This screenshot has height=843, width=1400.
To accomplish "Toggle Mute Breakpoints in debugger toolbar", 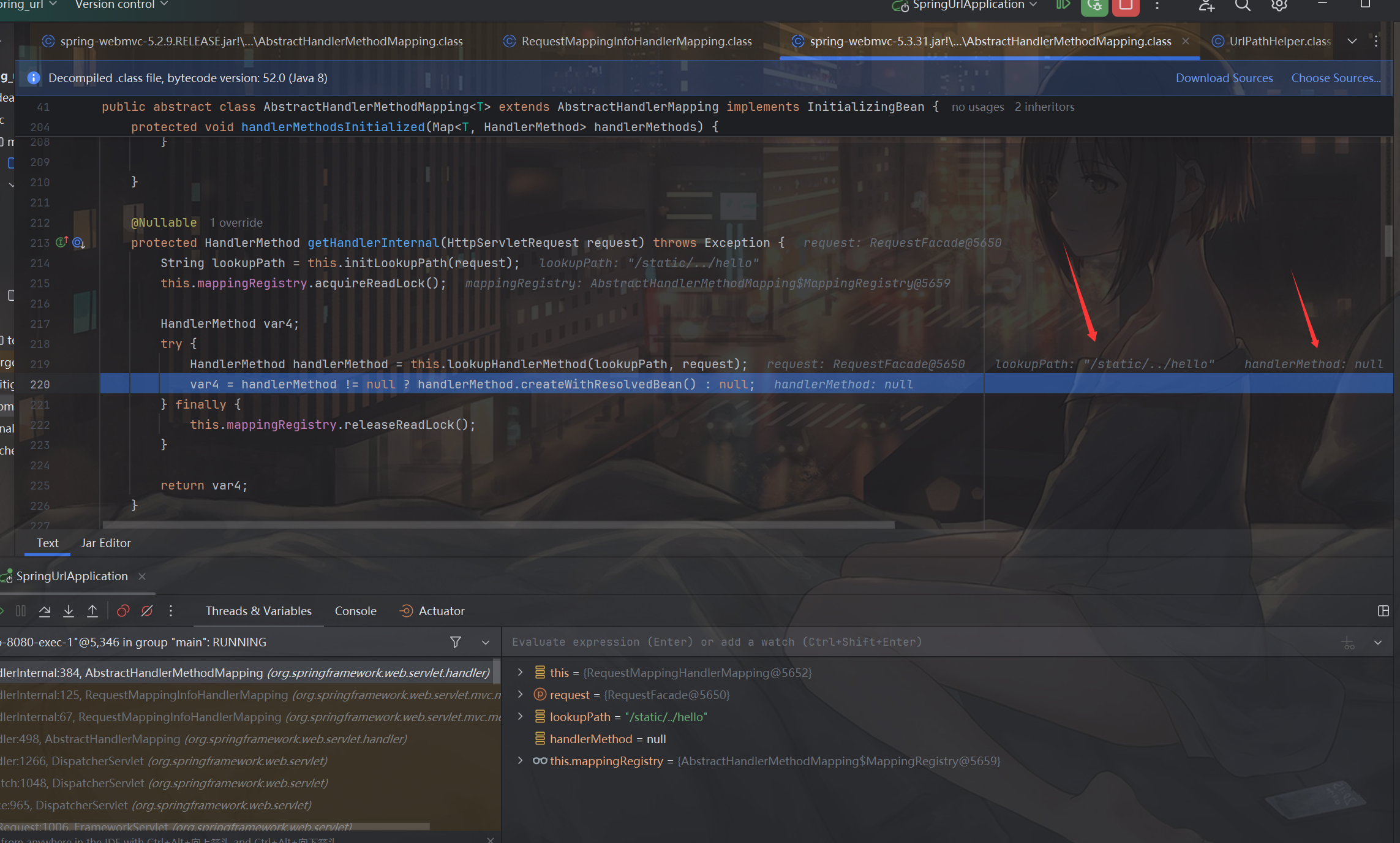I will (147, 611).
